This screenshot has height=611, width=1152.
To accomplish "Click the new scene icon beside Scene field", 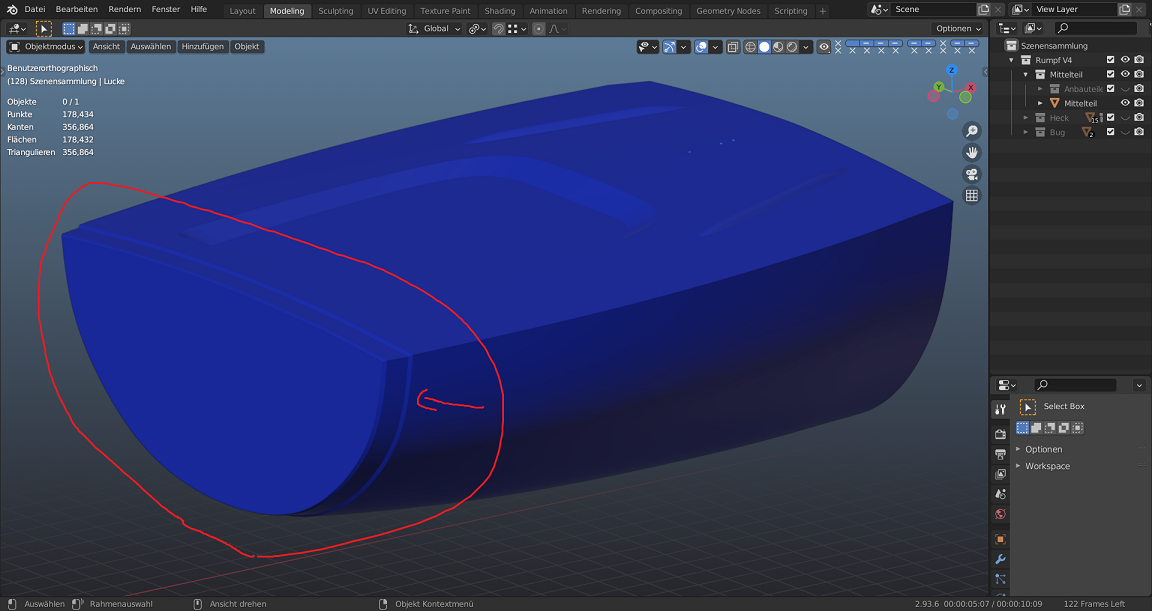I will pyautogui.click(x=984, y=10).
